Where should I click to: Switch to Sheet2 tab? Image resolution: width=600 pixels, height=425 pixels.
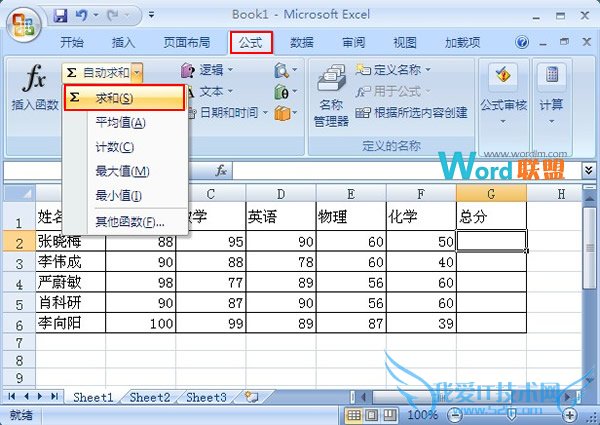[x=150, y=397]
